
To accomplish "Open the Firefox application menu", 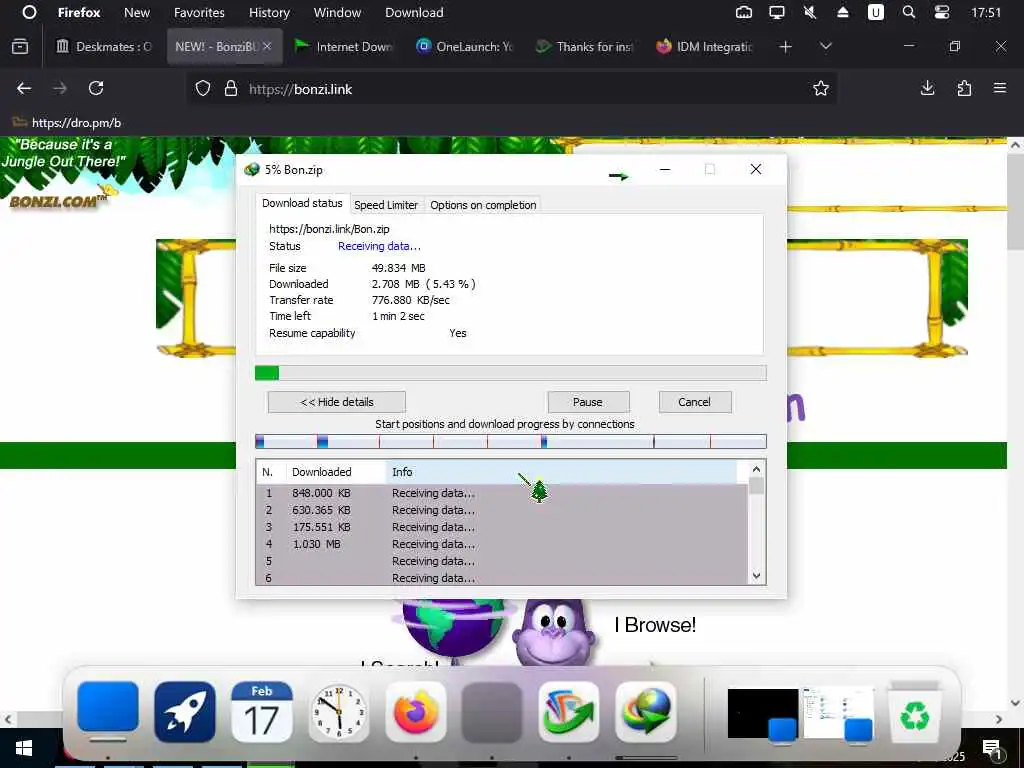I will click(79, 12).
